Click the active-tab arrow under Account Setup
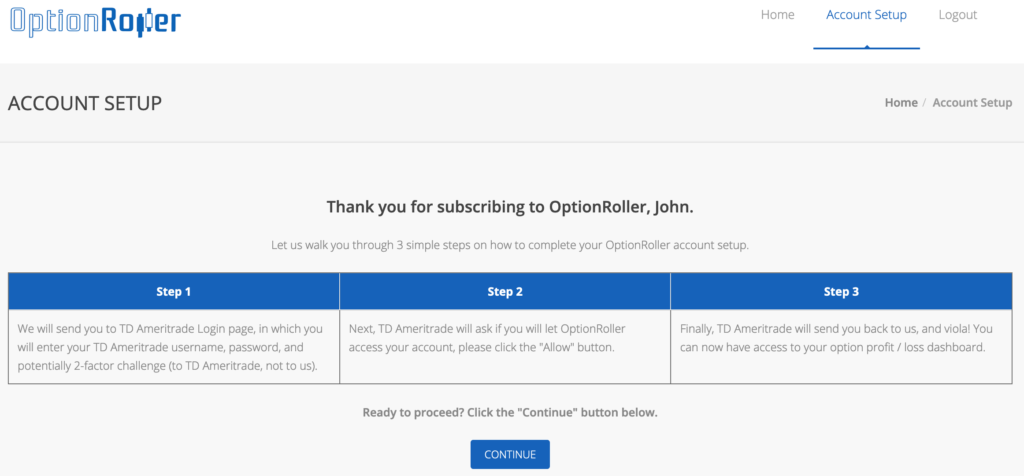 point(867,46)
